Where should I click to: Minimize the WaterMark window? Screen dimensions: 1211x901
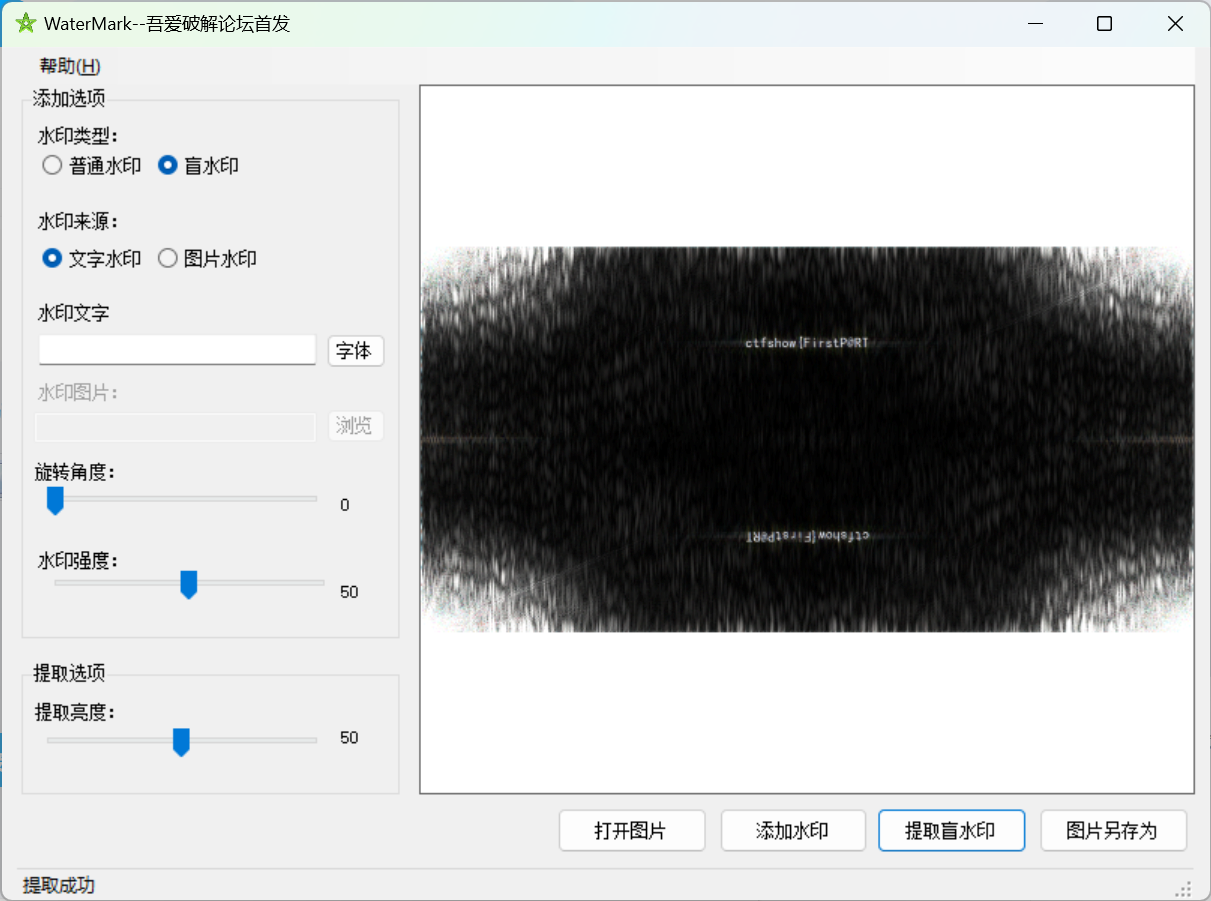1033,24
